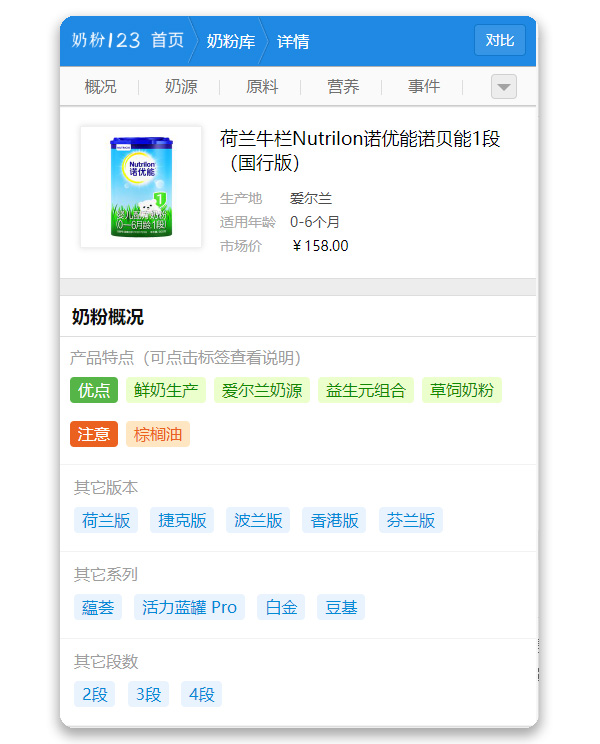600x744 pixels.
Task: Open the 棕榈油 warning tag
Action: point(157,434)
